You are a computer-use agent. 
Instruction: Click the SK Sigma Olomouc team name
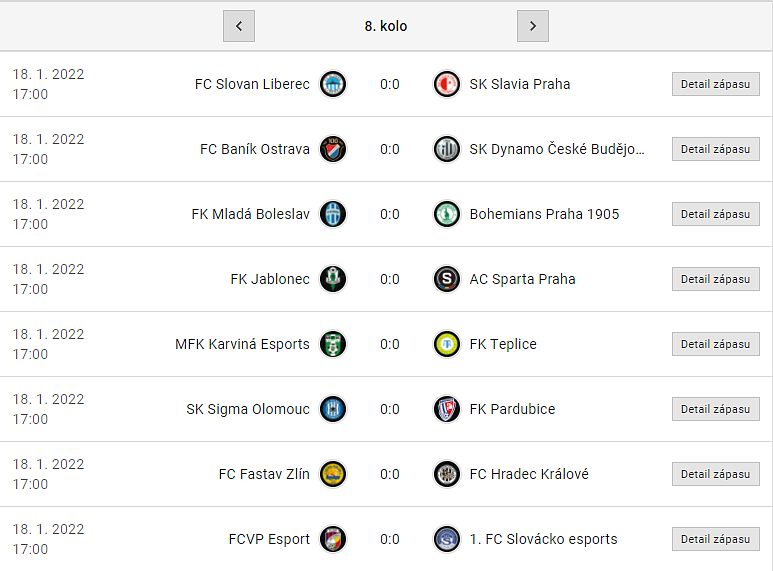coord(248,409)
